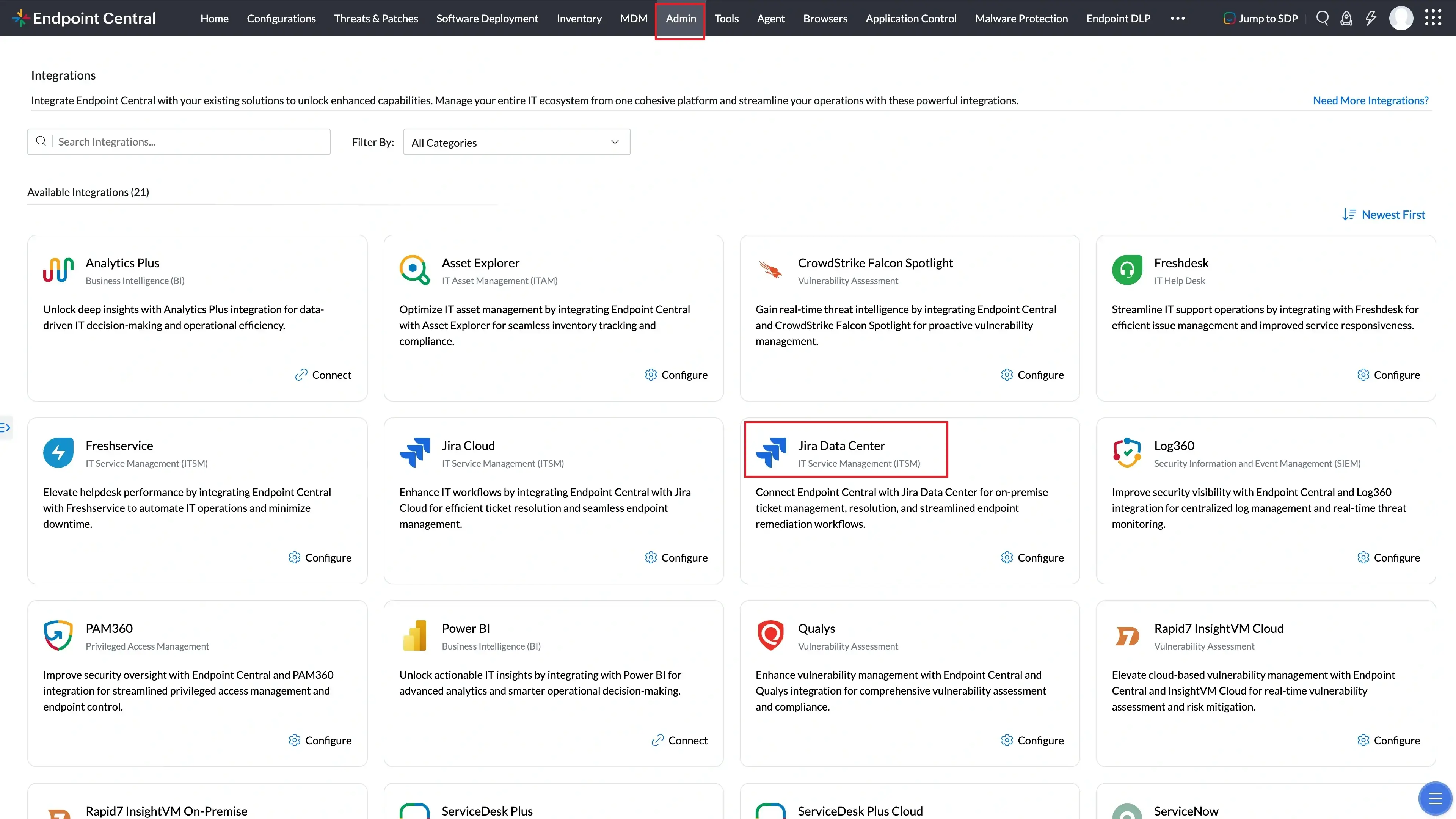Click Configure on Freshdesk card
This screenshot has width=1456, height=819.
[x=1388, y=375]
